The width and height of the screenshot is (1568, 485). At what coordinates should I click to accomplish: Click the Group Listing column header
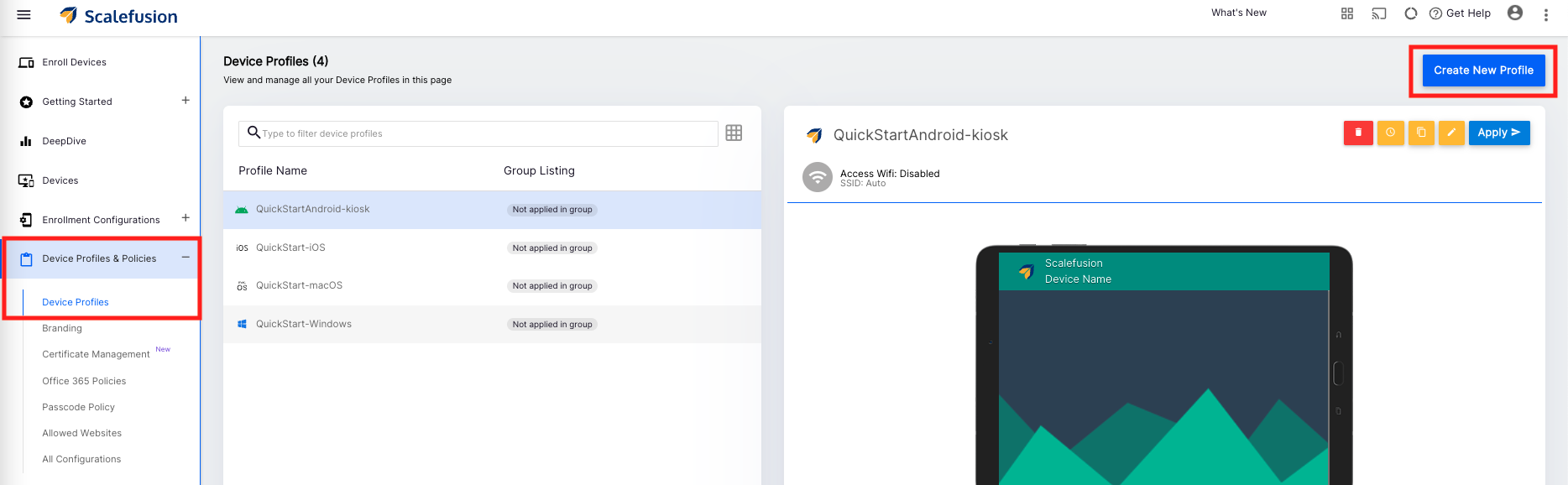coord(539,170)
